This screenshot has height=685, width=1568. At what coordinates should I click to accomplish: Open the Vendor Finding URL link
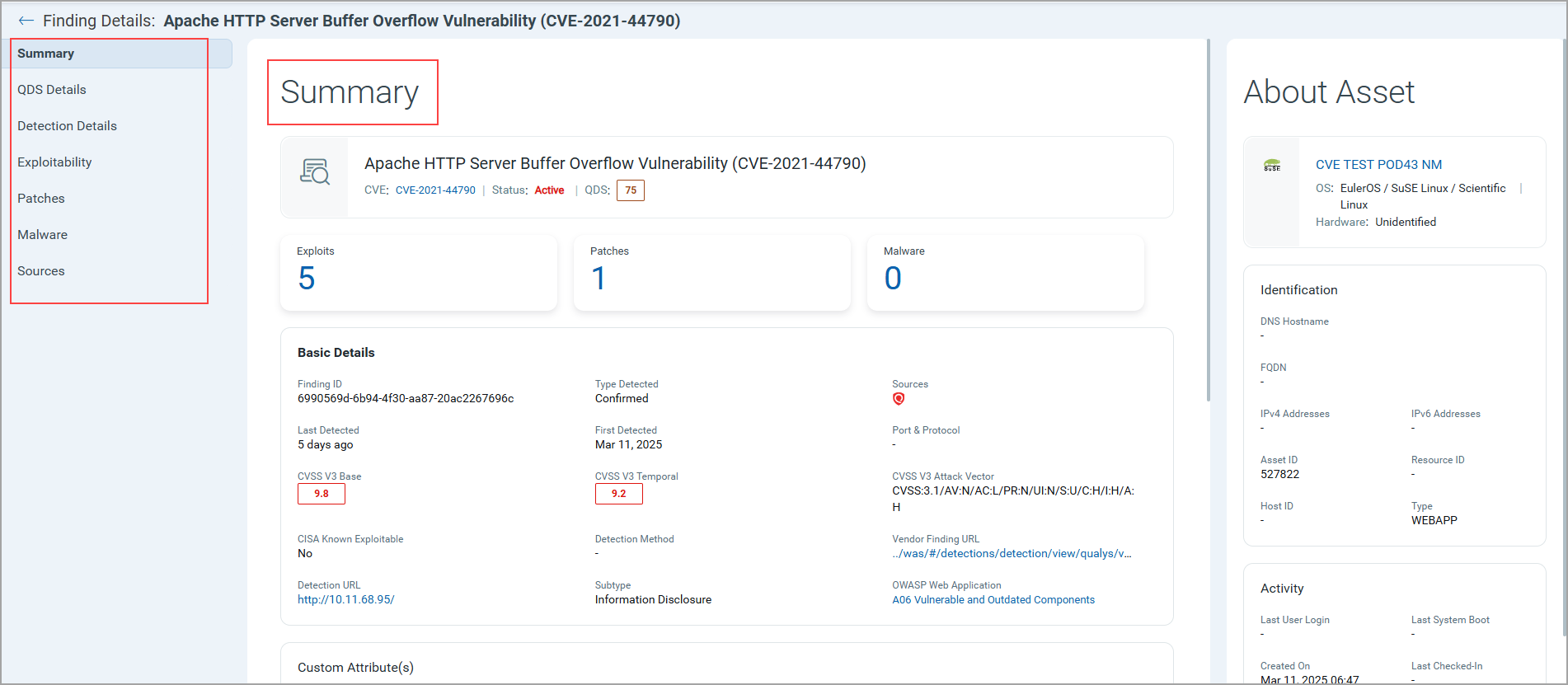pyautogui.click(x=1012, y=554)
